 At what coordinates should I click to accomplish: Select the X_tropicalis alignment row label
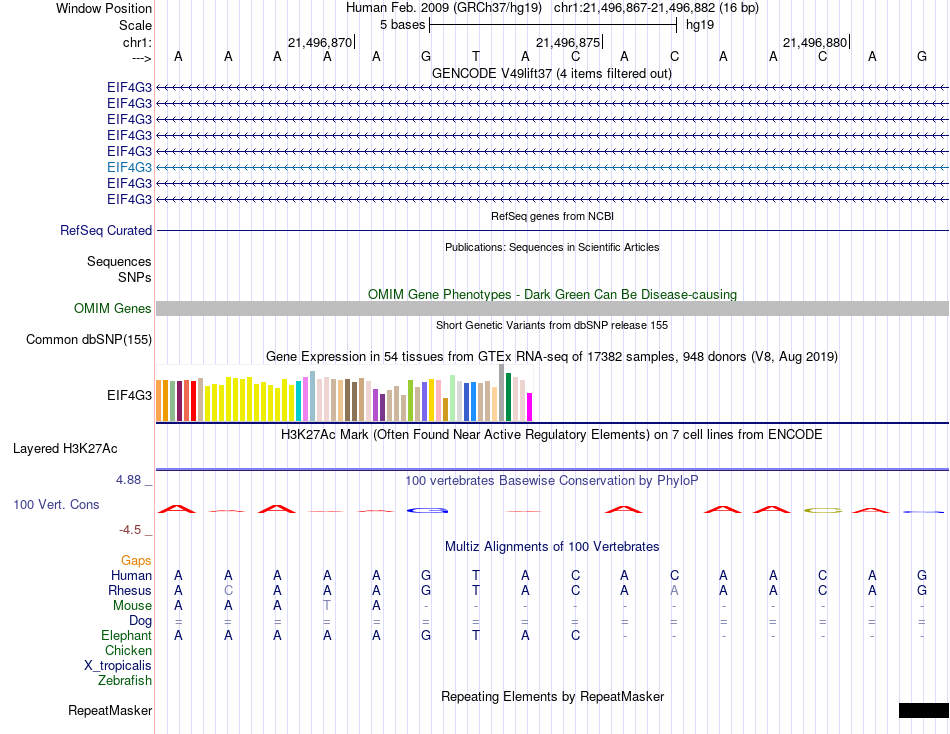click(118, 666)
